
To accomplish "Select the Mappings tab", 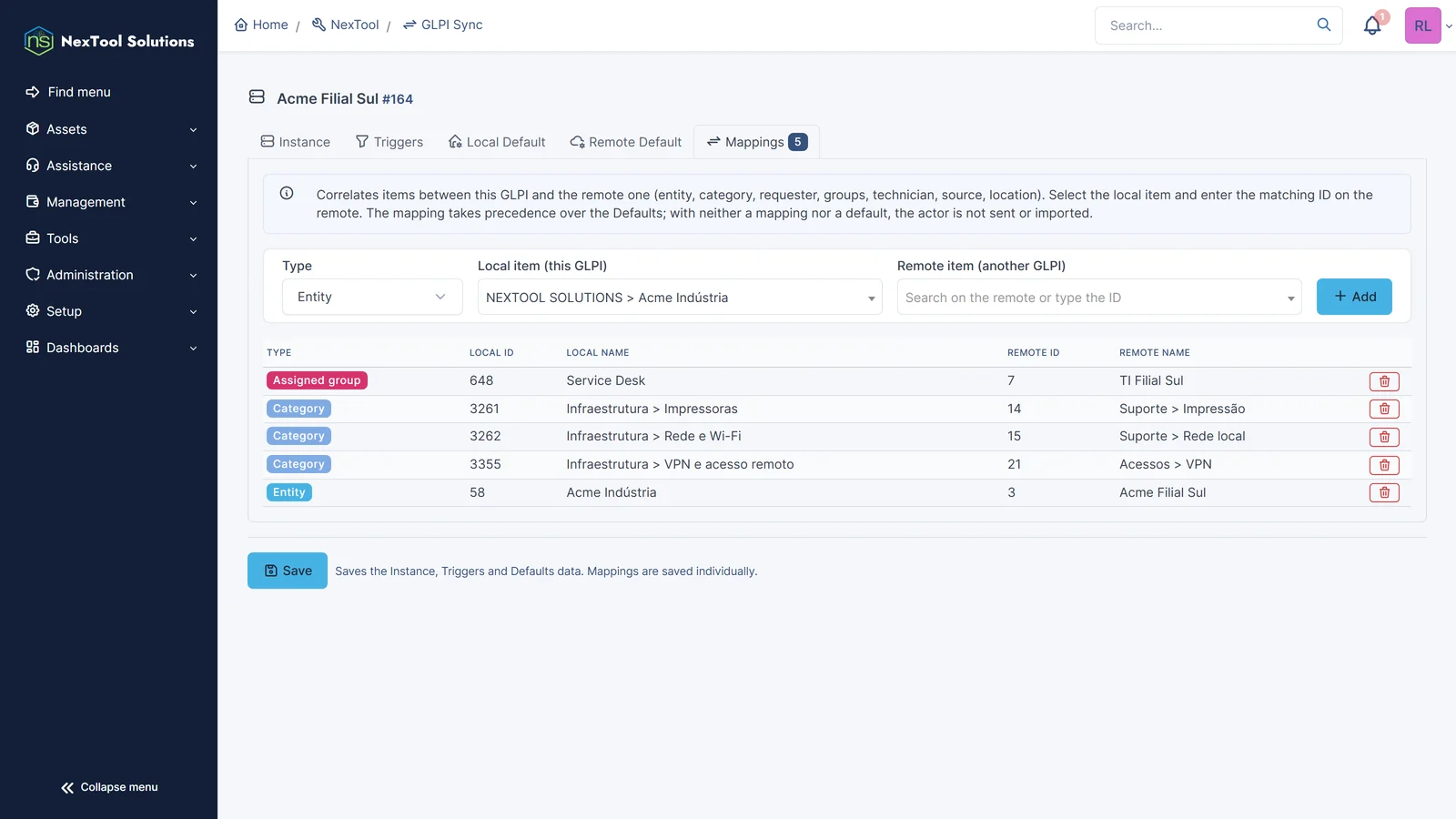I will [757, 142].
